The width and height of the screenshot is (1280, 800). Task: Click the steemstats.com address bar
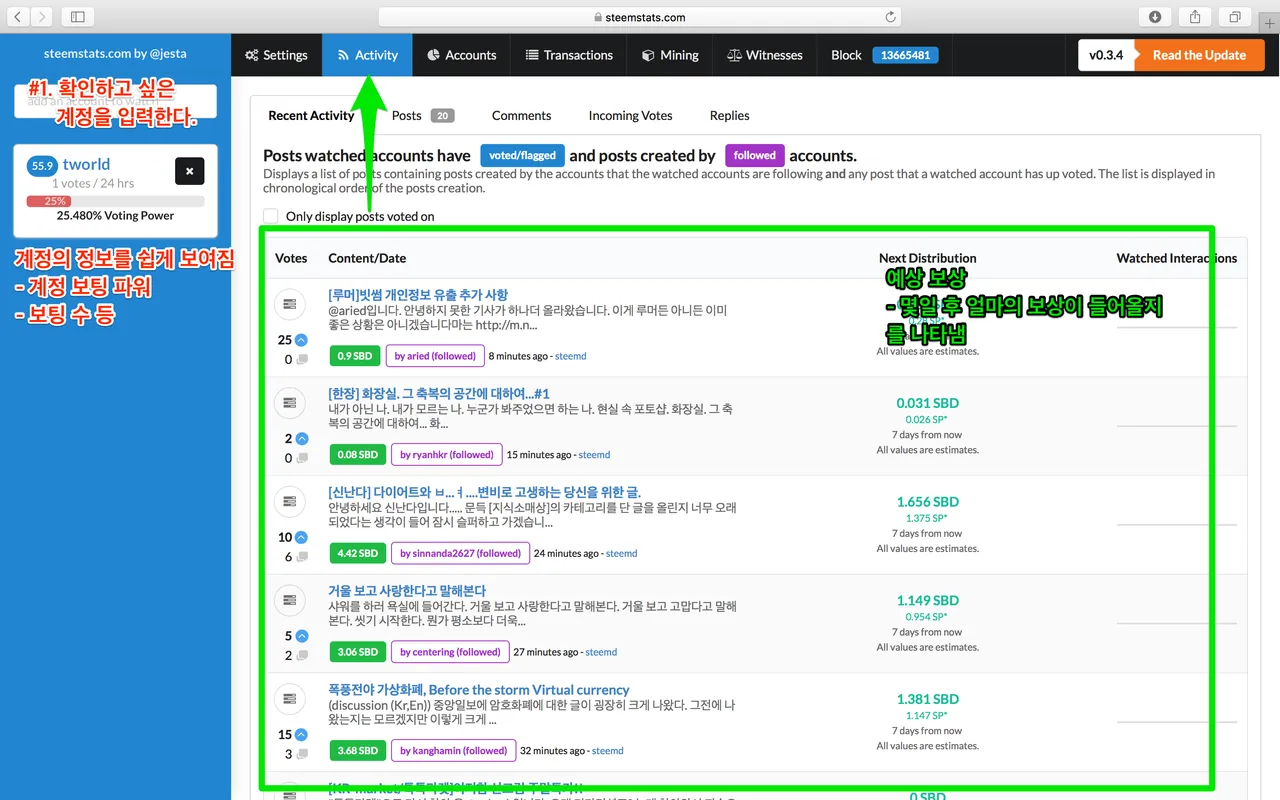640,17
